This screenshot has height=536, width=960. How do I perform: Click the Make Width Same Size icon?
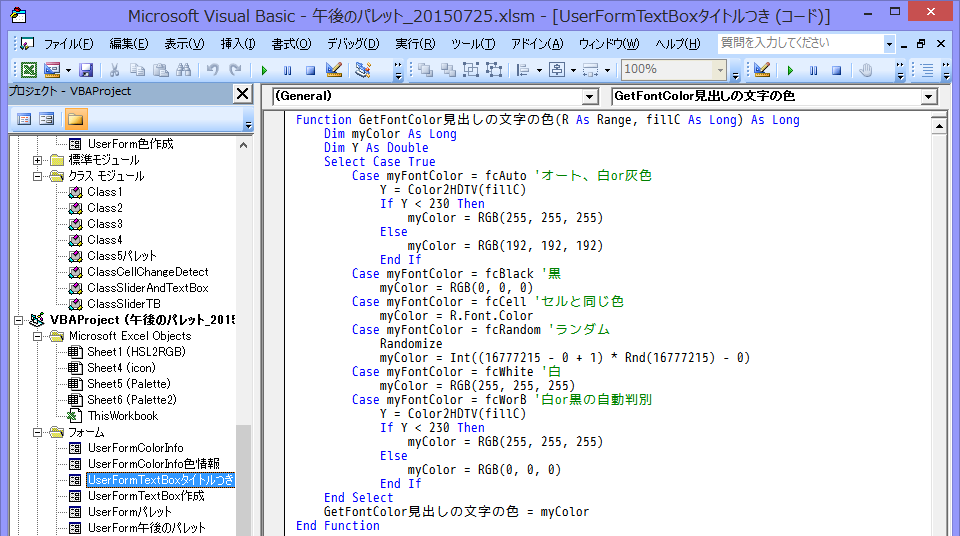[591, 70]
